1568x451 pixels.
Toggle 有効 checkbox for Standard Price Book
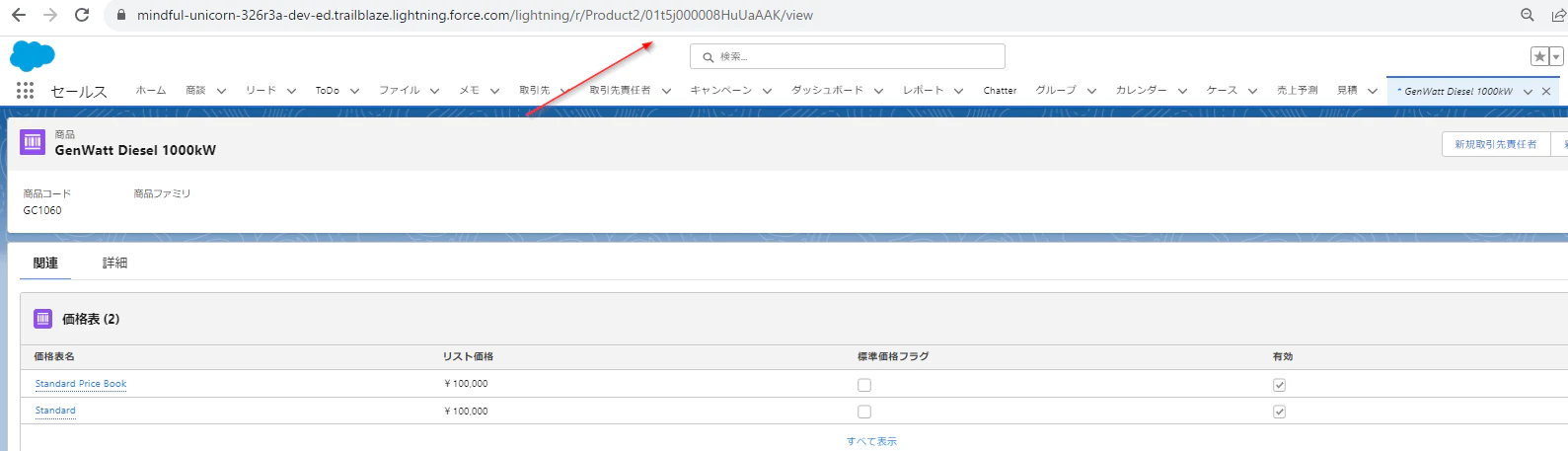1279,385
